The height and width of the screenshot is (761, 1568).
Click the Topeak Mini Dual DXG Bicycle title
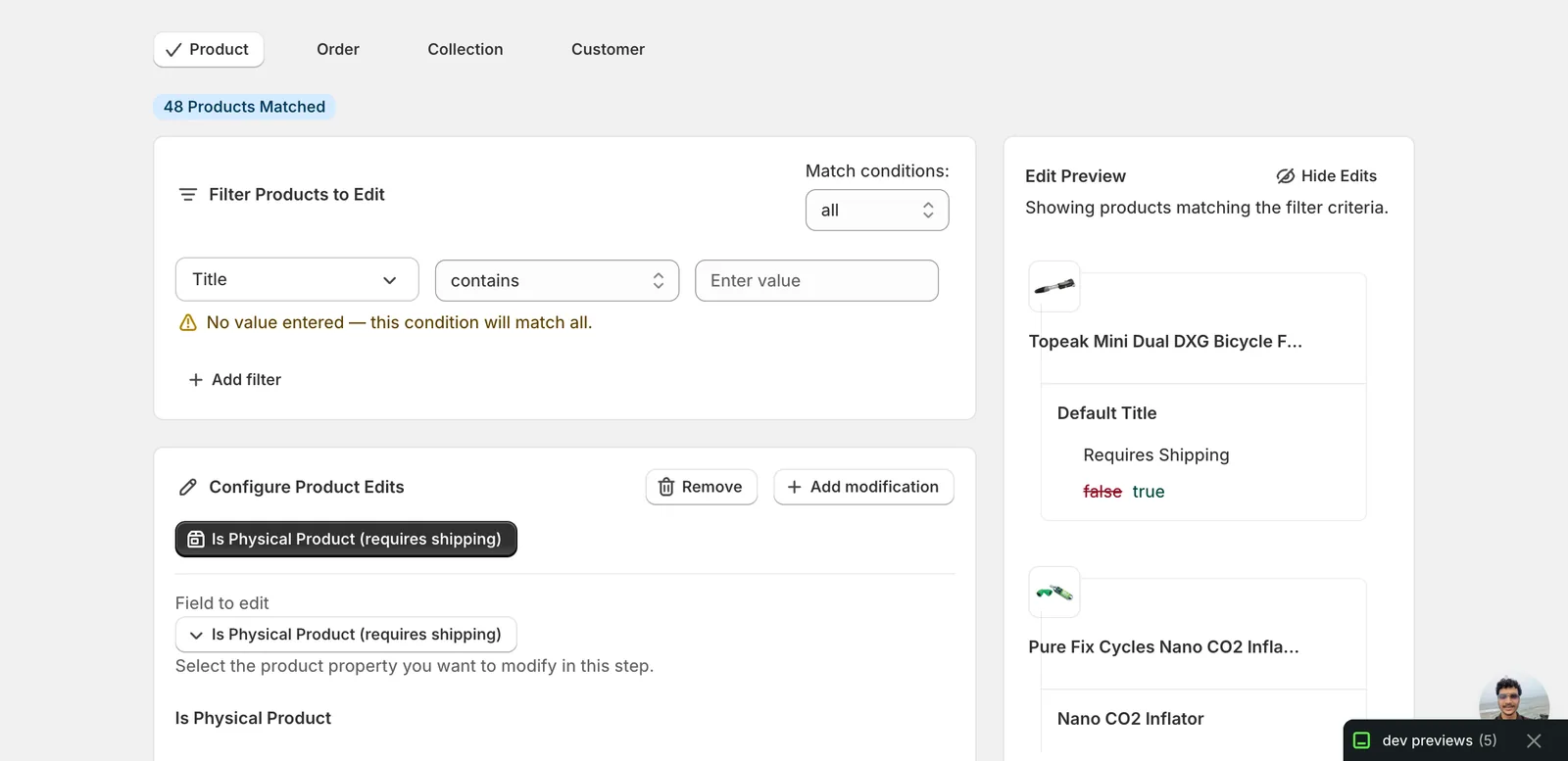[x=1165, y=342]
